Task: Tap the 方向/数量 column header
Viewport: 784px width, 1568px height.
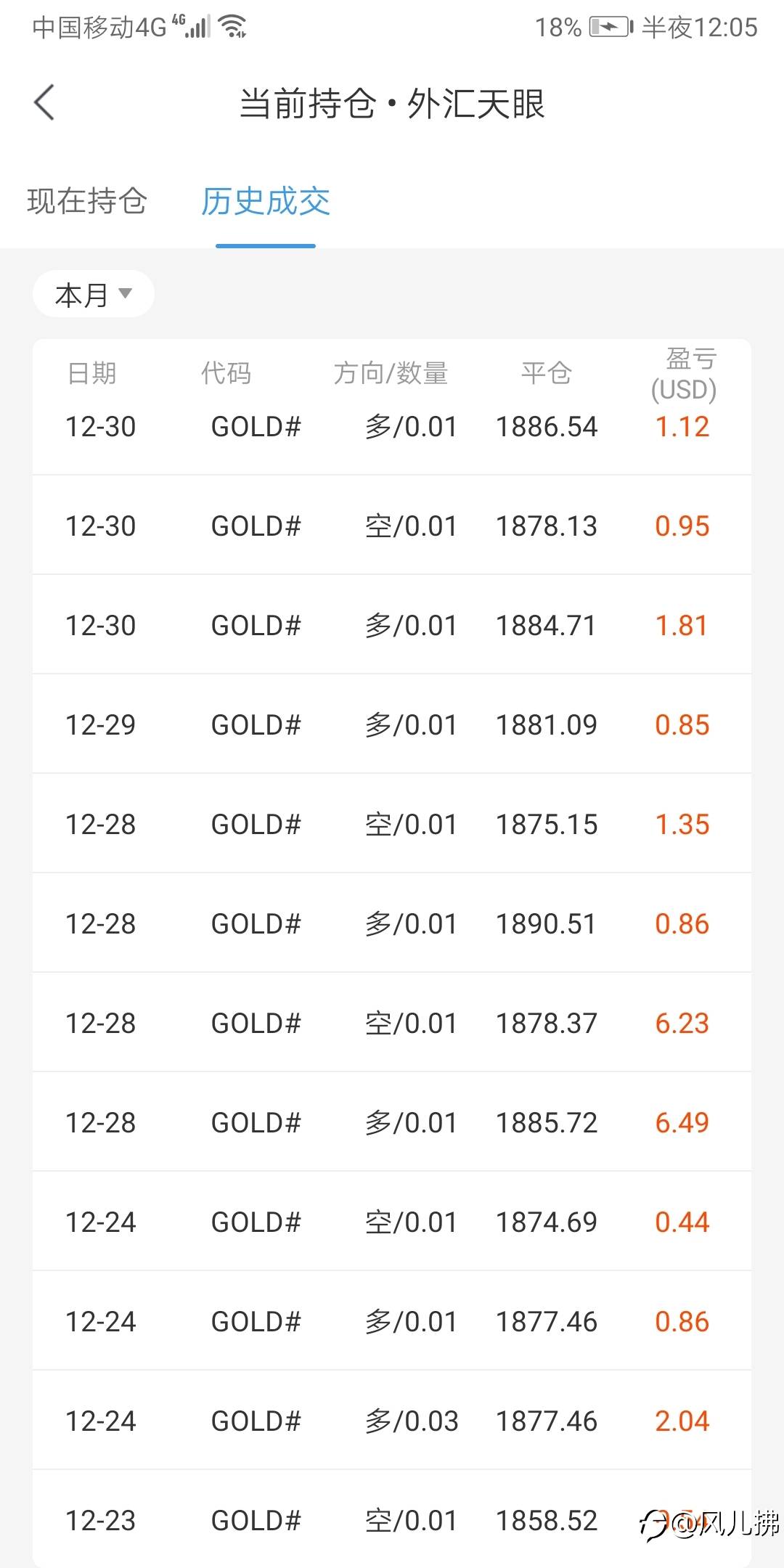Action: 391,373
